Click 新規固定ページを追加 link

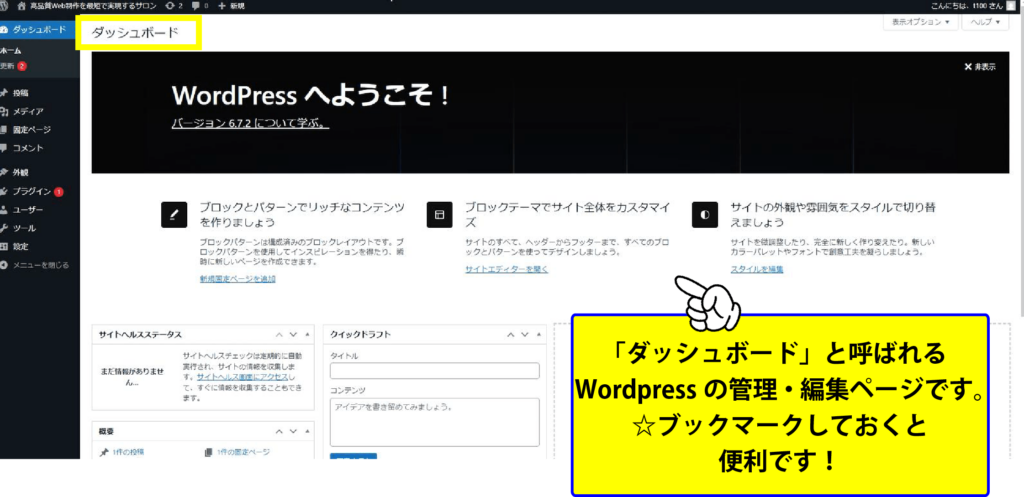coord(238,279)
